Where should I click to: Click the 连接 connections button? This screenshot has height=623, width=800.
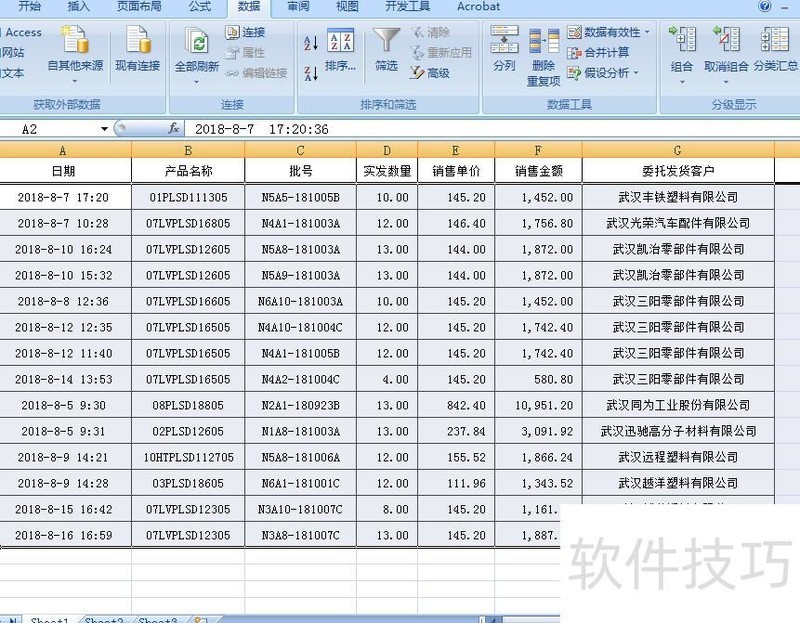point(245,33)
